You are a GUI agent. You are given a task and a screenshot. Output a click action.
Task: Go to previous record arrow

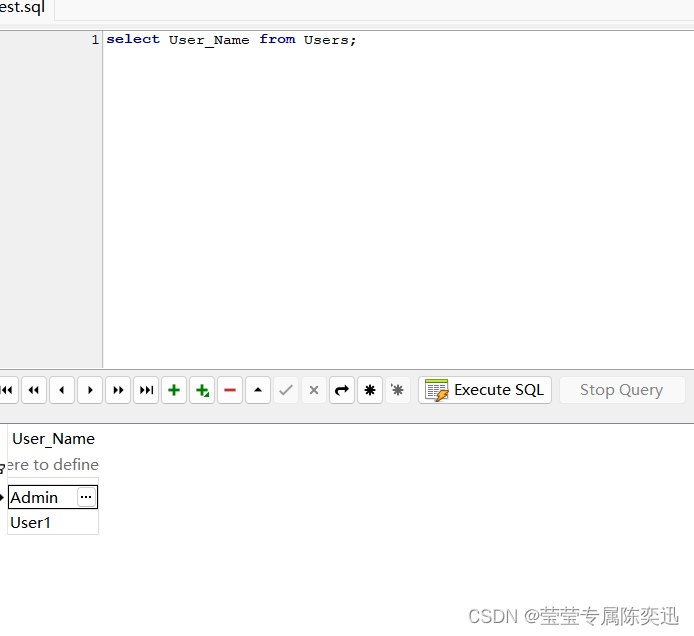point(62,390)
